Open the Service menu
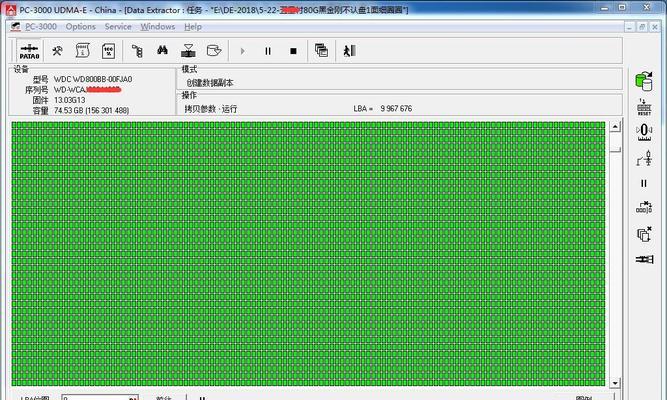Image resolution: width=667 pixels, height=400 pixels. click(x=118, y=26)
